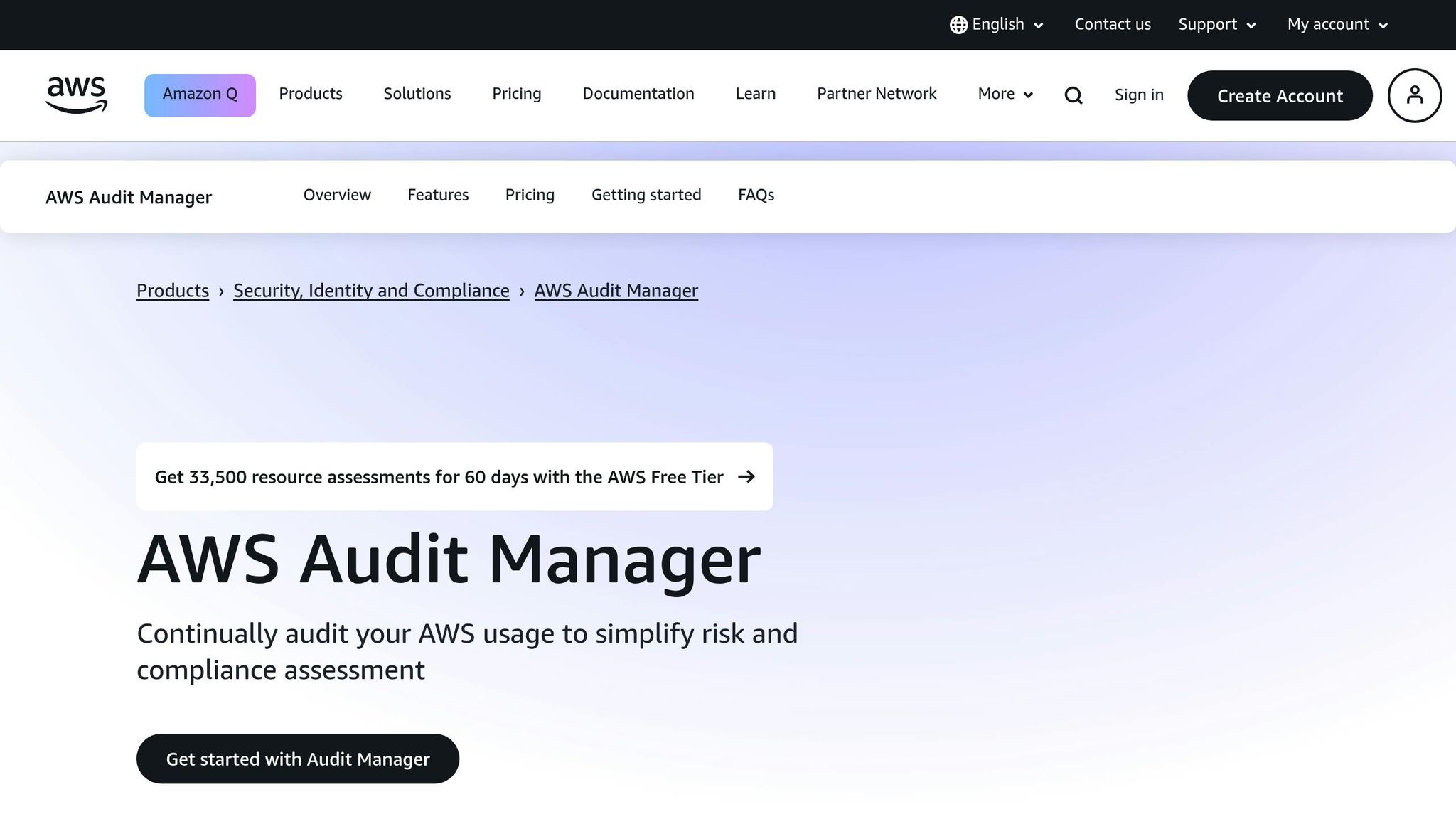Click the AWS Audit Manager main heading
Screen dimensions: 1456x819
tap(449, 560)
